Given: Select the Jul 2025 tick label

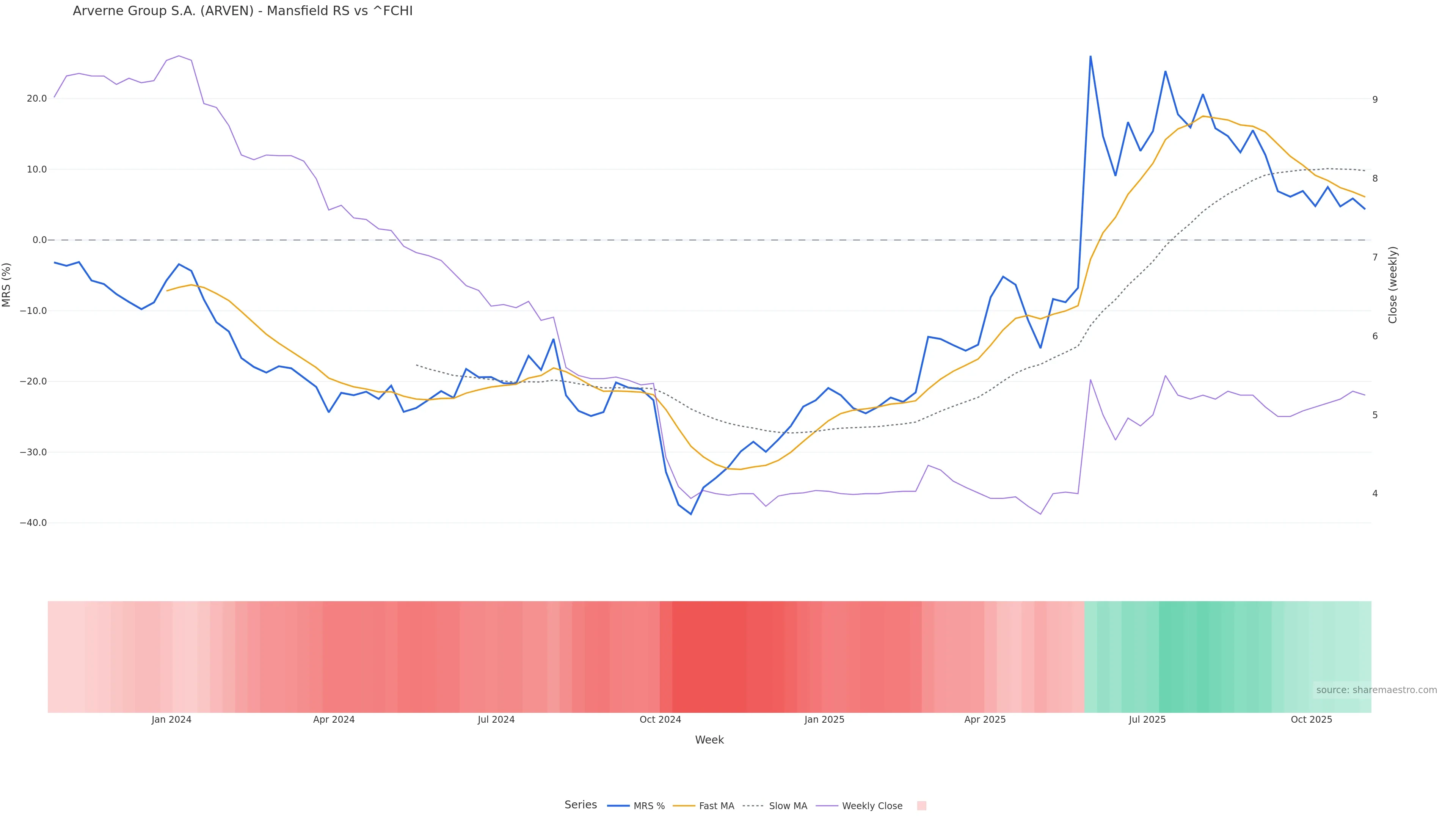Looking at the screenshot, I should pyautogui.click(x=1147, y=720).
